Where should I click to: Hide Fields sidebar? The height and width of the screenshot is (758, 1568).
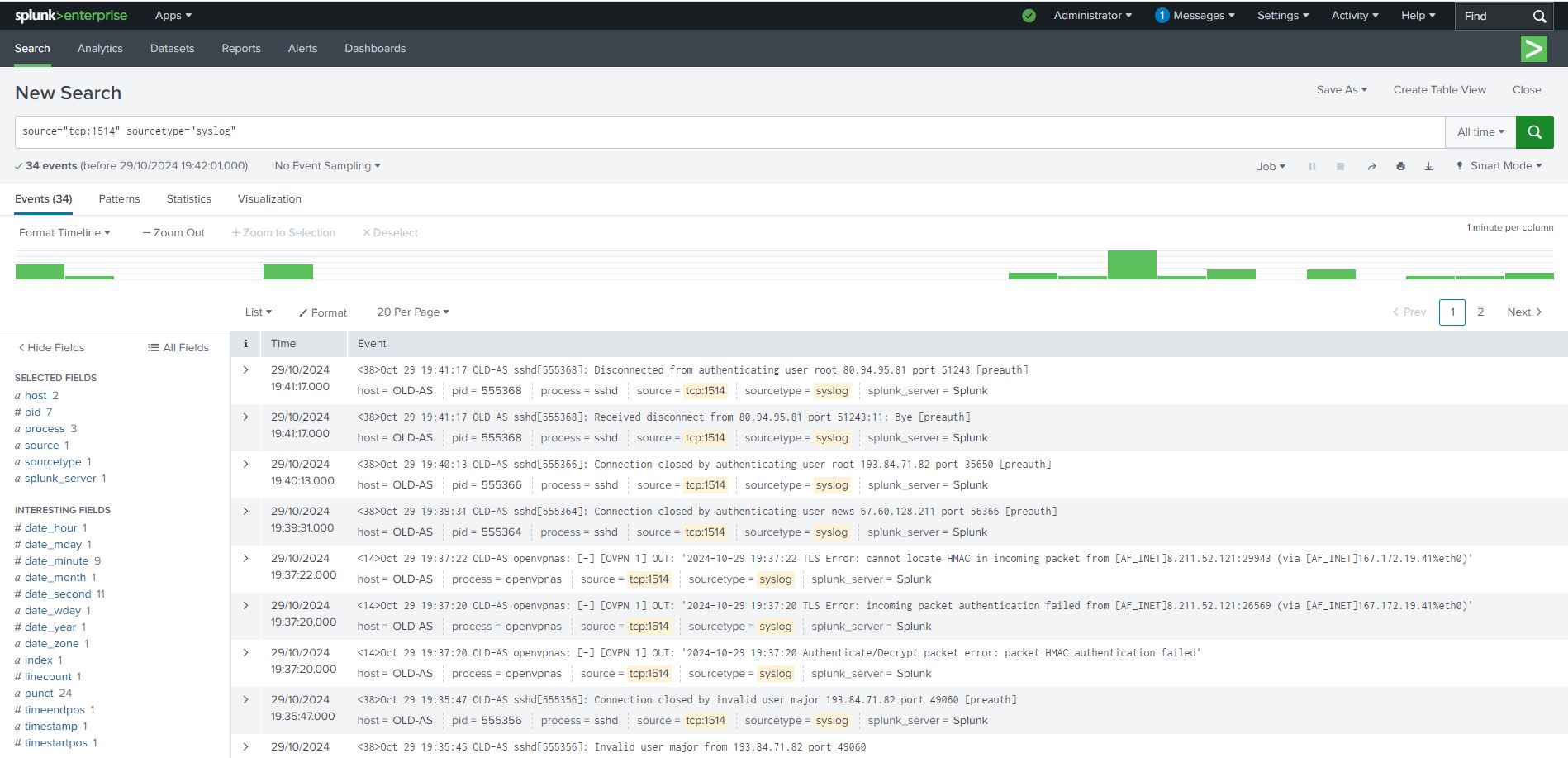pos(51,347)
